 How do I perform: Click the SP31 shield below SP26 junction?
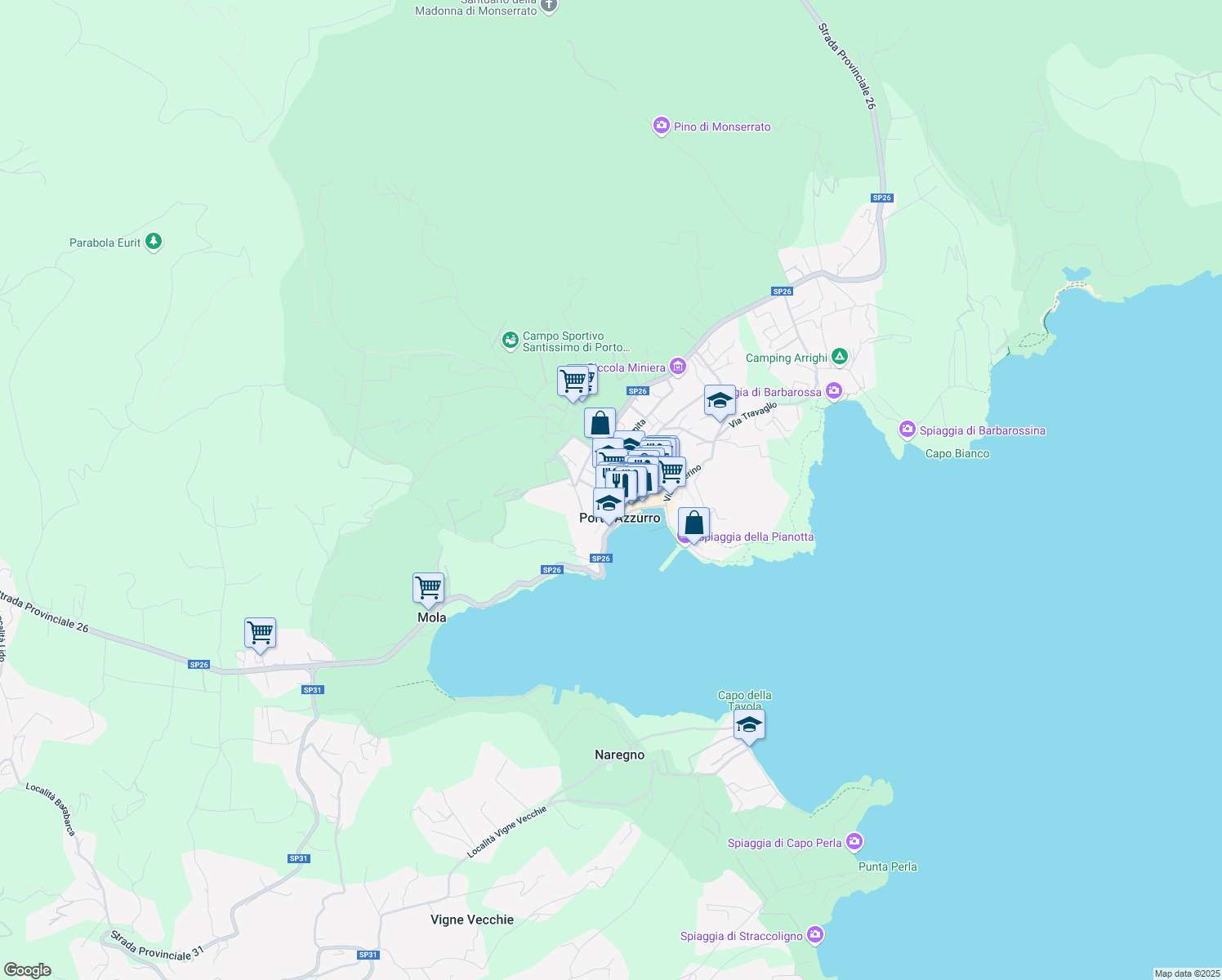313,690
